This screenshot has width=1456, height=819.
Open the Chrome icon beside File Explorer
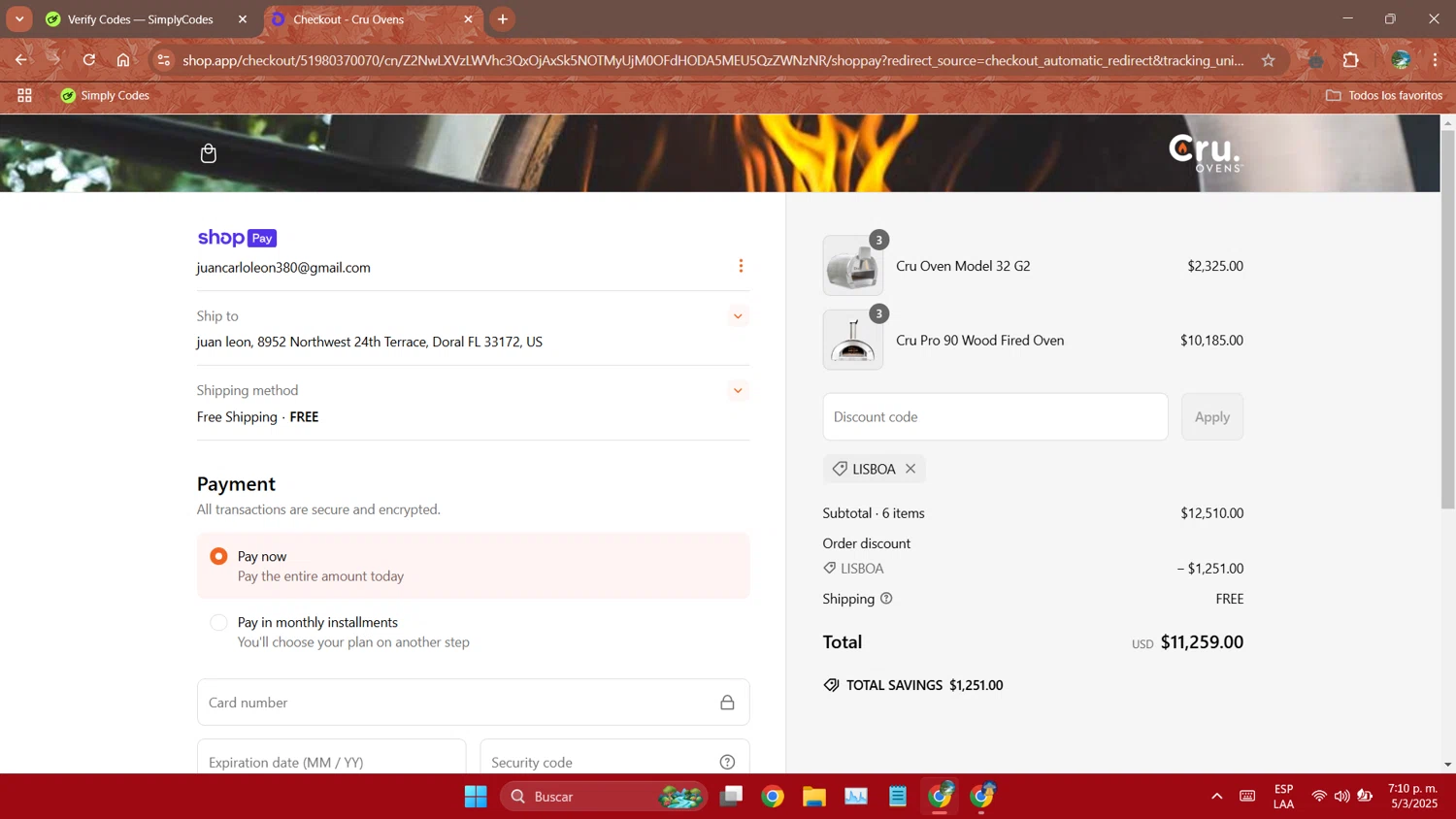pyautogui.click(x=773, y=797)
